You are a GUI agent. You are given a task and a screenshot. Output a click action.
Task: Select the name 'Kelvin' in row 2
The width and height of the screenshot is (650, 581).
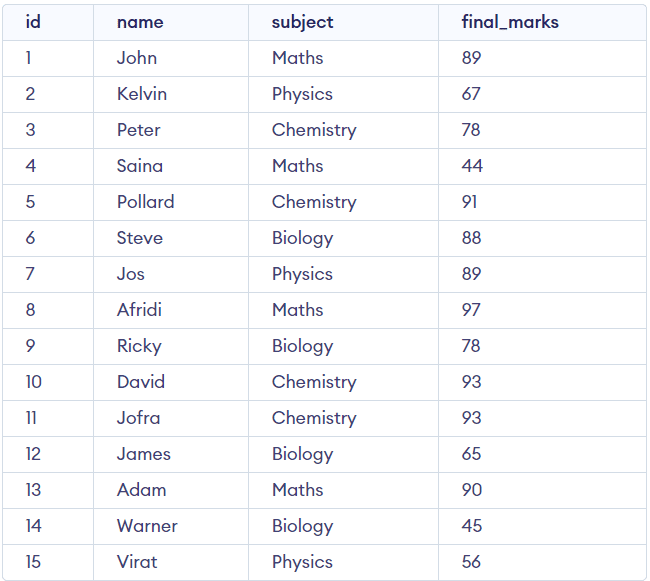point(142,94)
